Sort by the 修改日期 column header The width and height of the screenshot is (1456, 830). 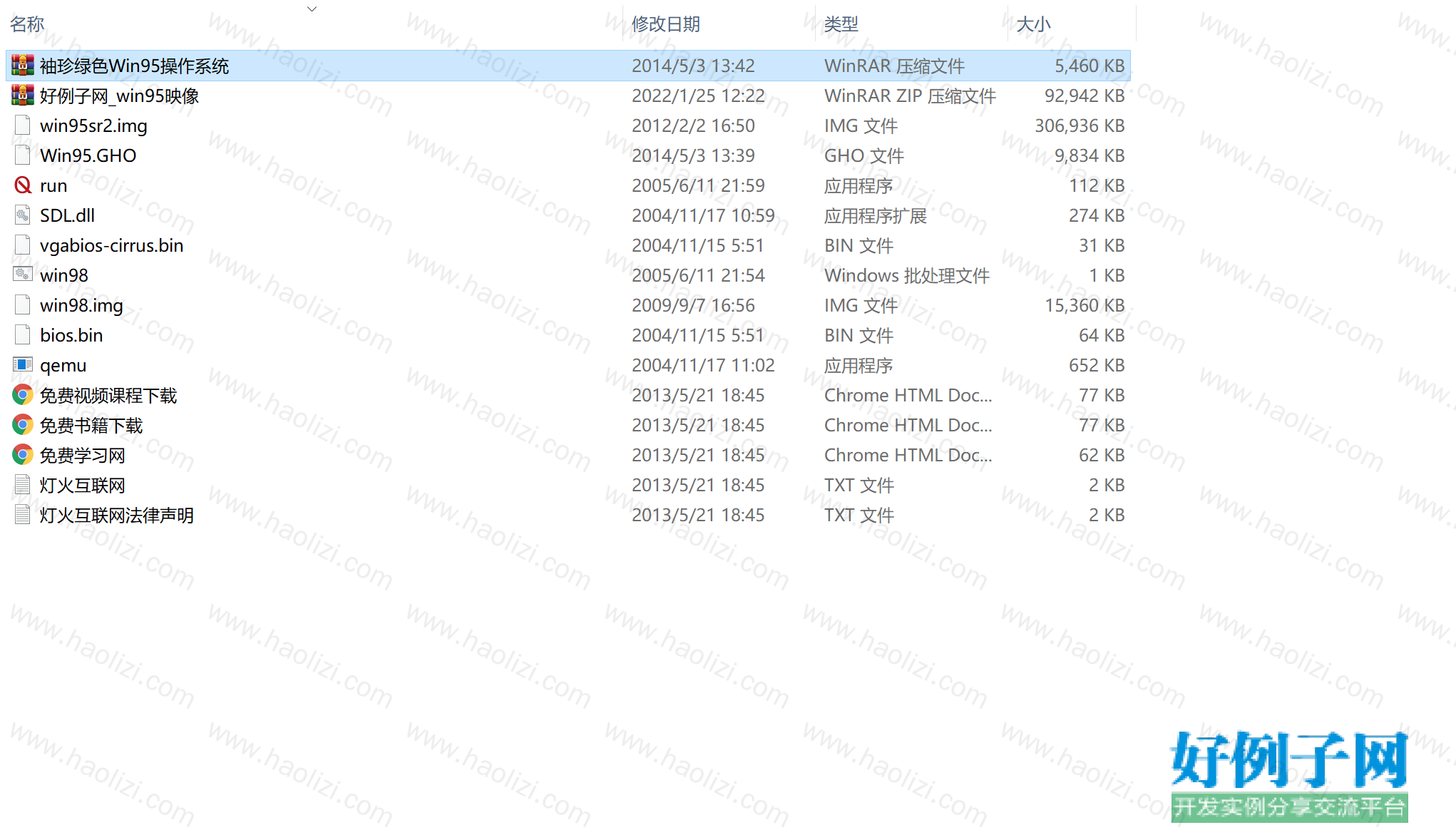[666, 24]
